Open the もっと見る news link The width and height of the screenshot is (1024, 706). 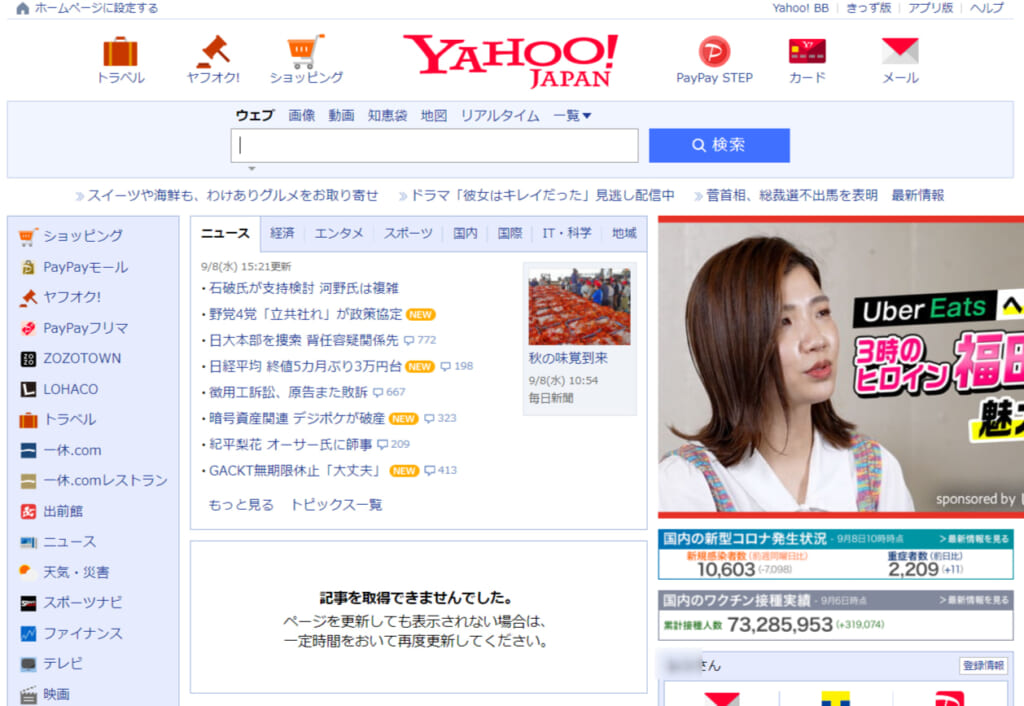point(241,505)
